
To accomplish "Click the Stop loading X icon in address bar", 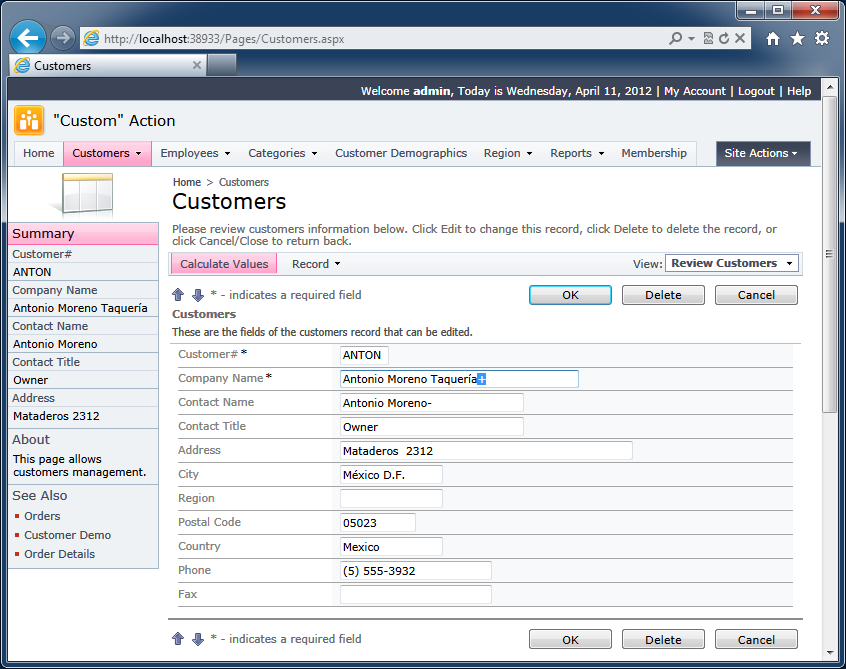I will [x=740, y=38].
